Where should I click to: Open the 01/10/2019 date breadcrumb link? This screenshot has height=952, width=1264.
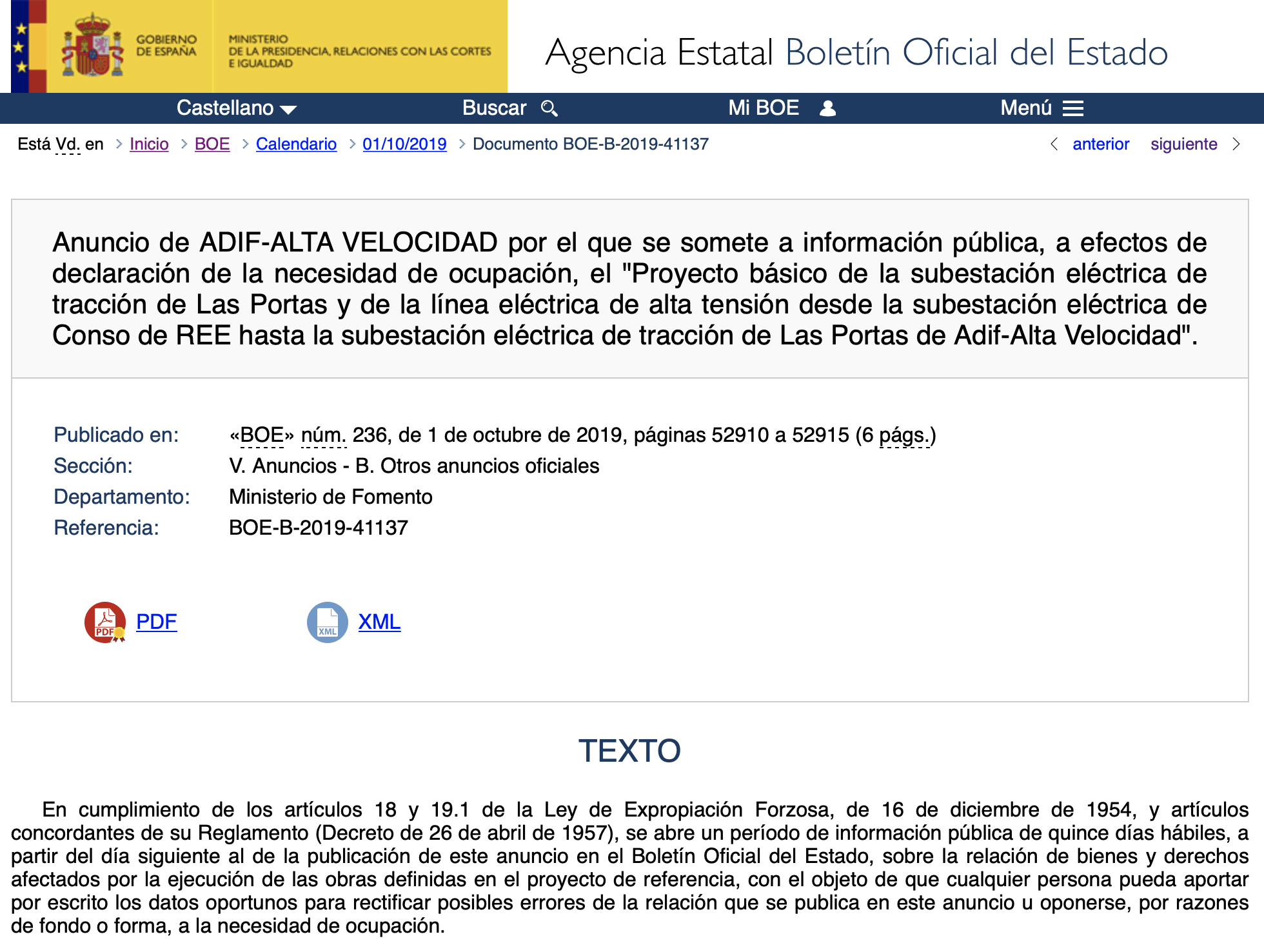(404, 144)
